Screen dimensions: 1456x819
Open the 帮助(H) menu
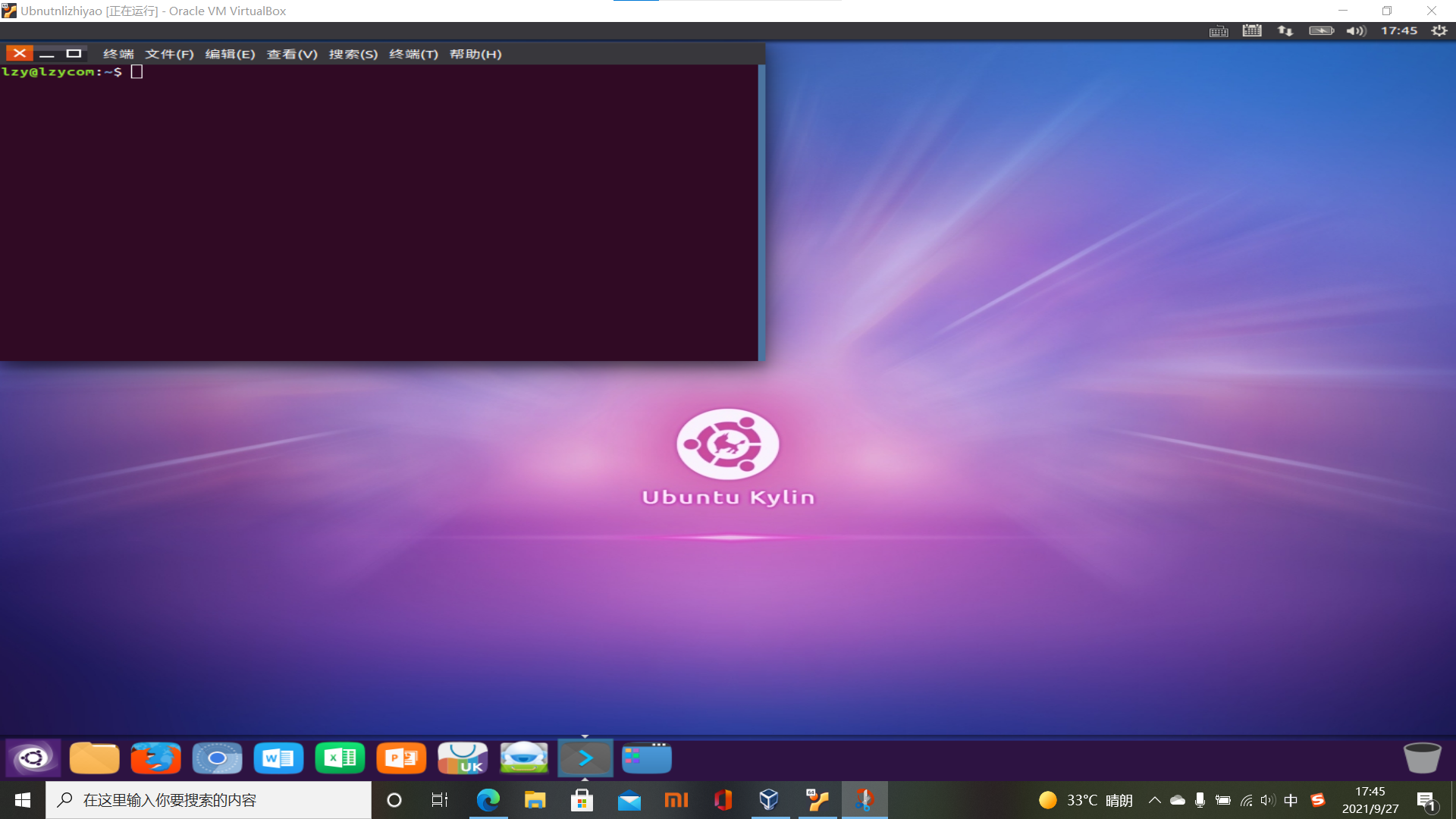pyautogui.click(x=475, y=54)
